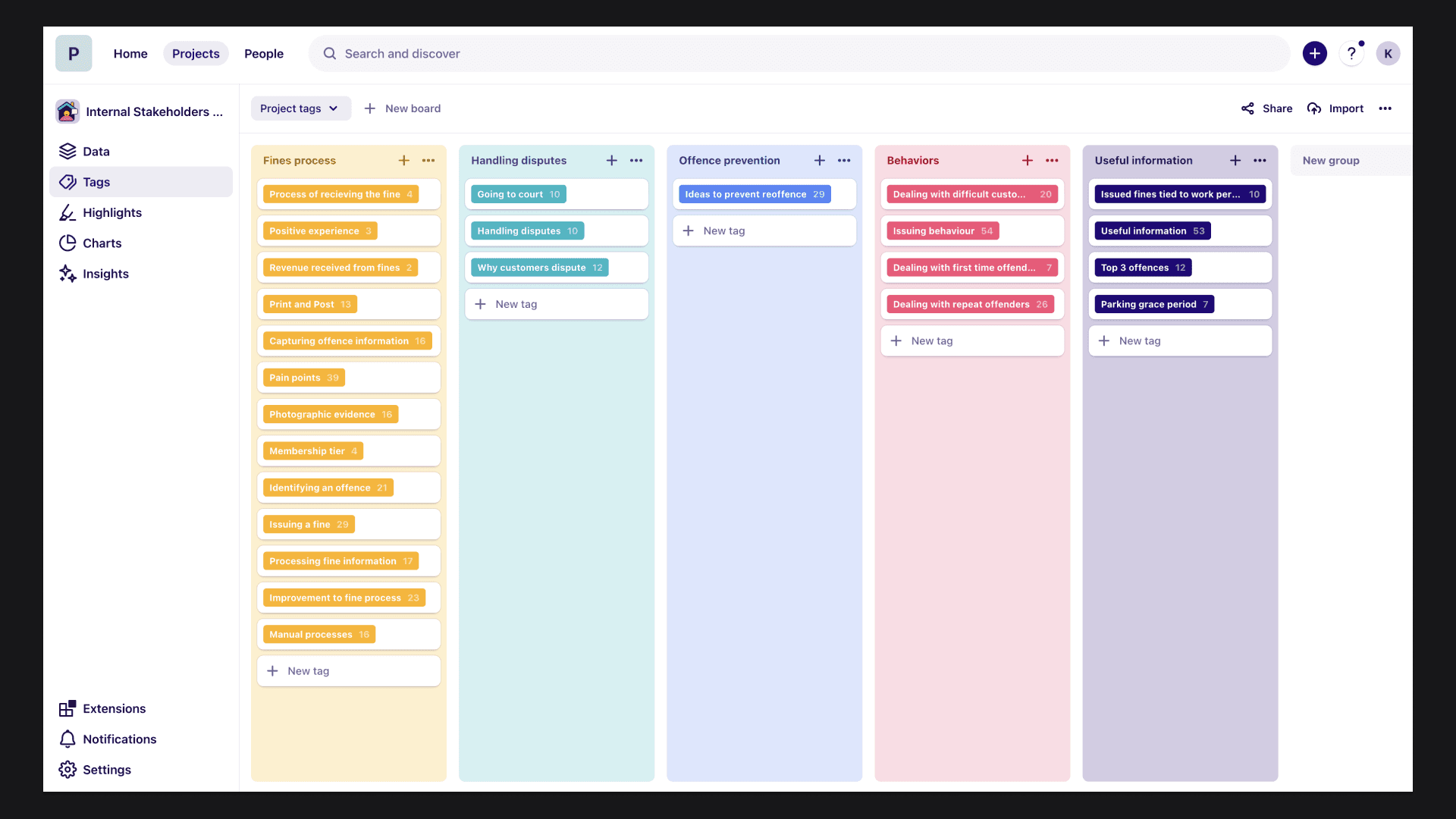
Task: Go to the Home tab
Action: [x=130, y=54]
